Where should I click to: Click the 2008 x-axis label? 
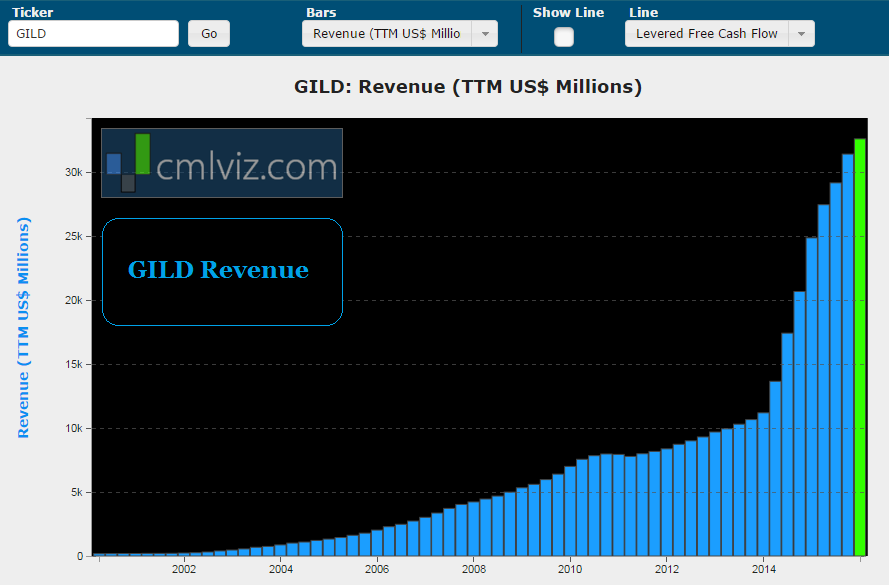(x=474, y=569)
